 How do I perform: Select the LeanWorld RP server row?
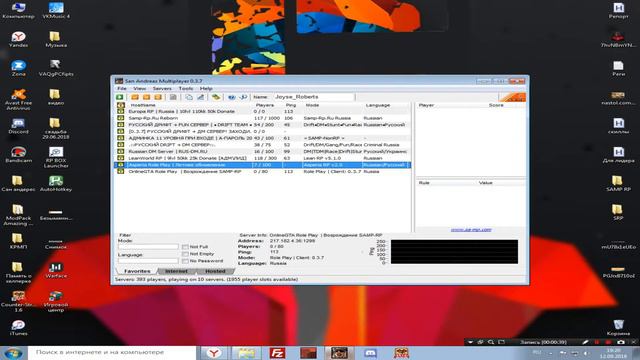pos(262,158)
